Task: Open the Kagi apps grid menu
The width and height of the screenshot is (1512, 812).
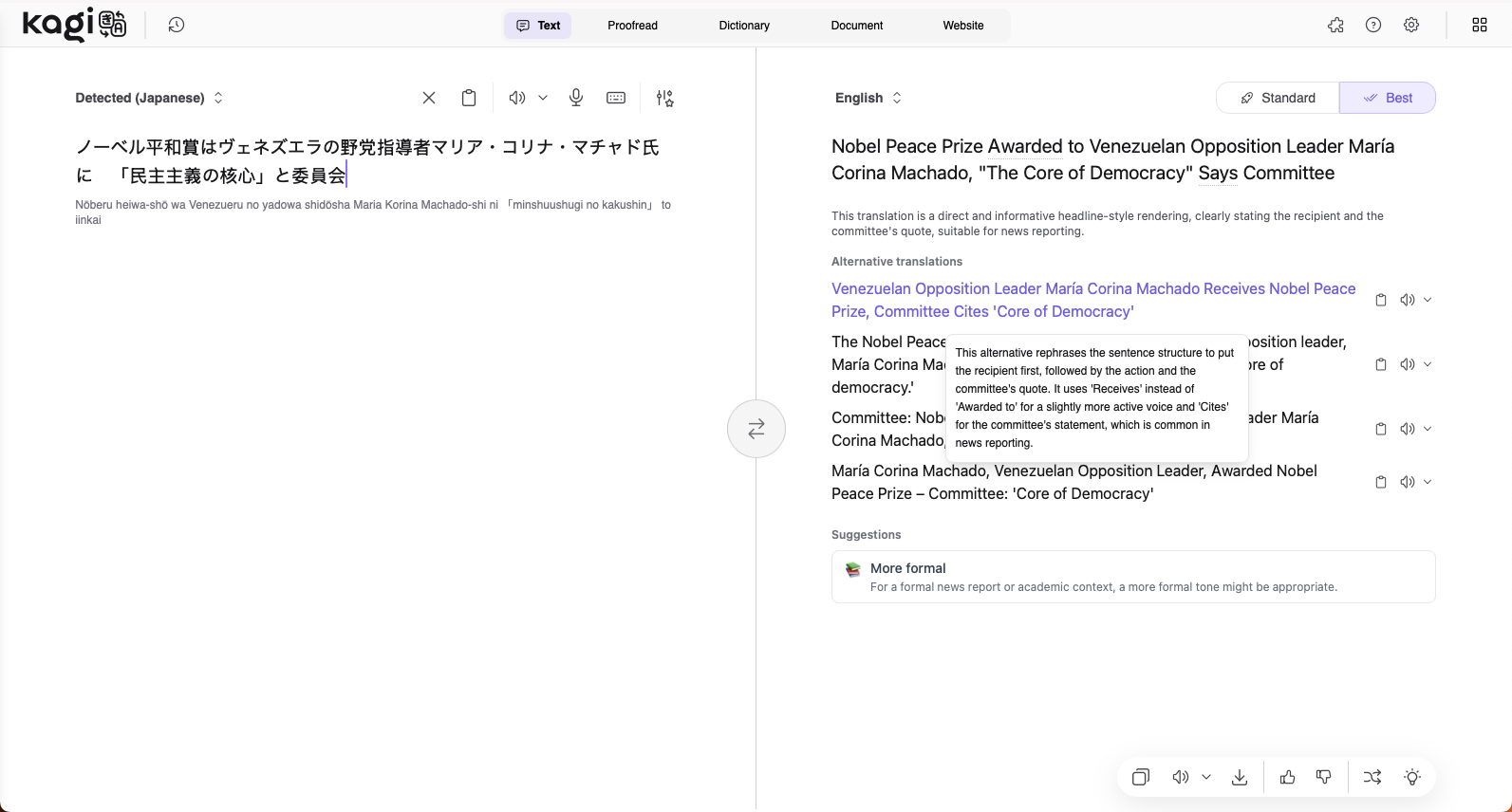Action: 1480,26
